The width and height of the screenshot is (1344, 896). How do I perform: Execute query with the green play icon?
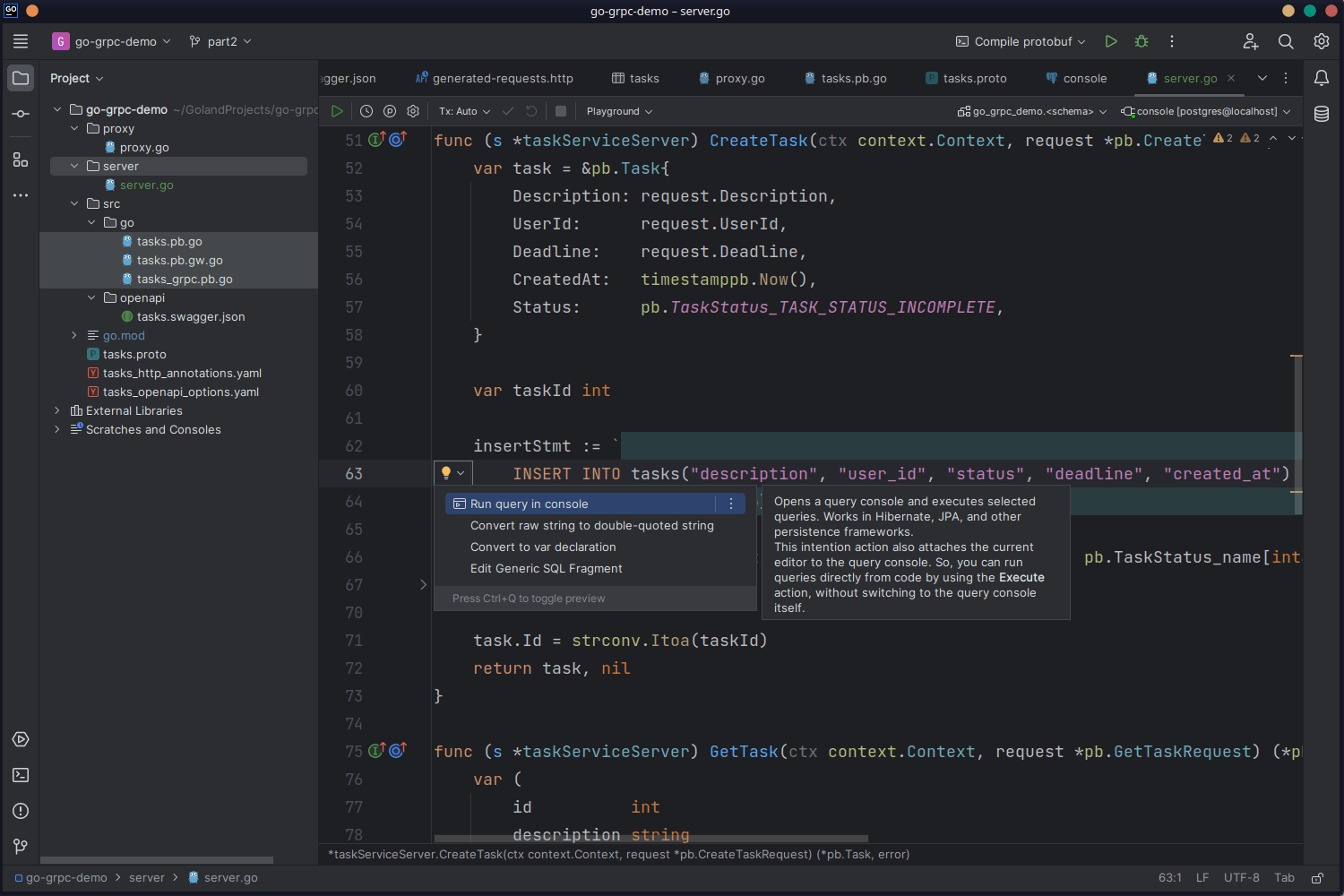[x=336, y=111]
